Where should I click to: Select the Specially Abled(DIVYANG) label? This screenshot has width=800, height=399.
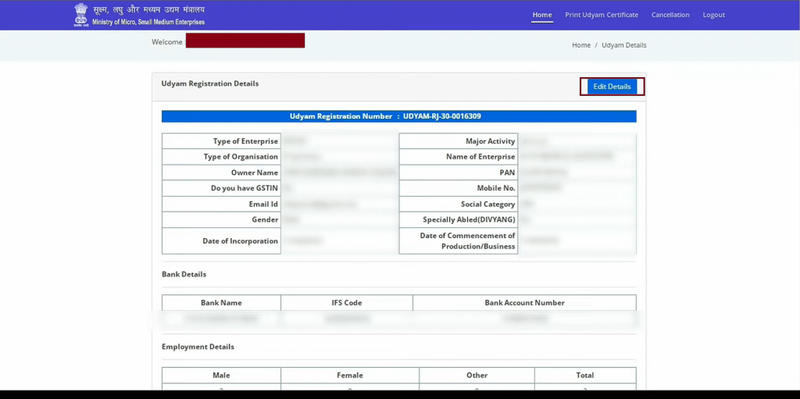tap(469, 219)
